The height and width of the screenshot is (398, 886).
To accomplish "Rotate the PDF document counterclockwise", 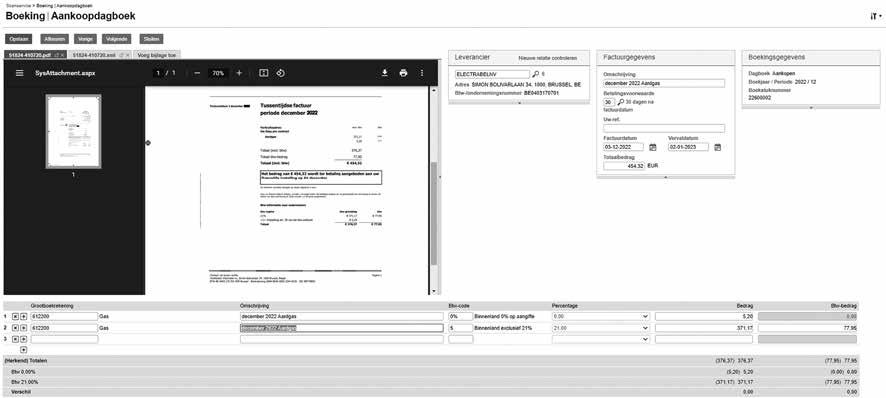I will coord(280,73).
